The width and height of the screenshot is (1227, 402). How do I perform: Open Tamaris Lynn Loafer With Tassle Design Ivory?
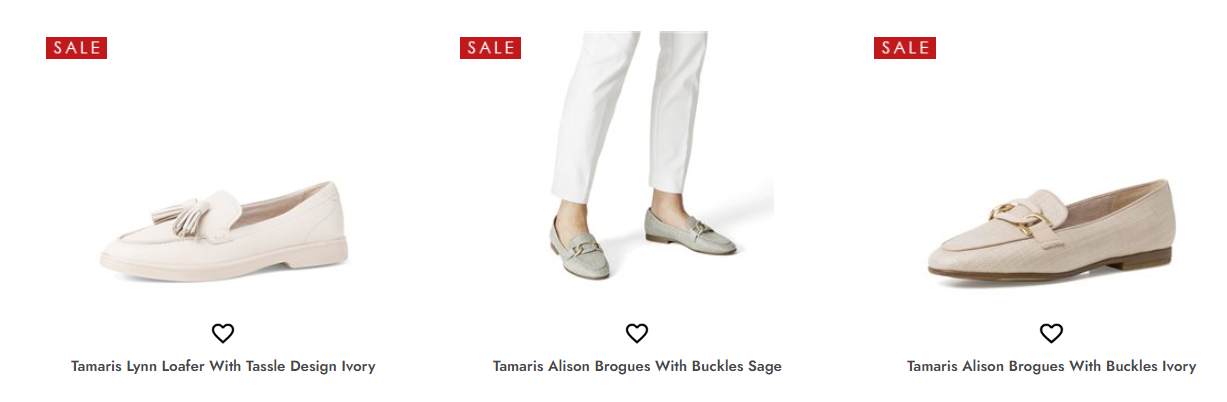point(223,366)
